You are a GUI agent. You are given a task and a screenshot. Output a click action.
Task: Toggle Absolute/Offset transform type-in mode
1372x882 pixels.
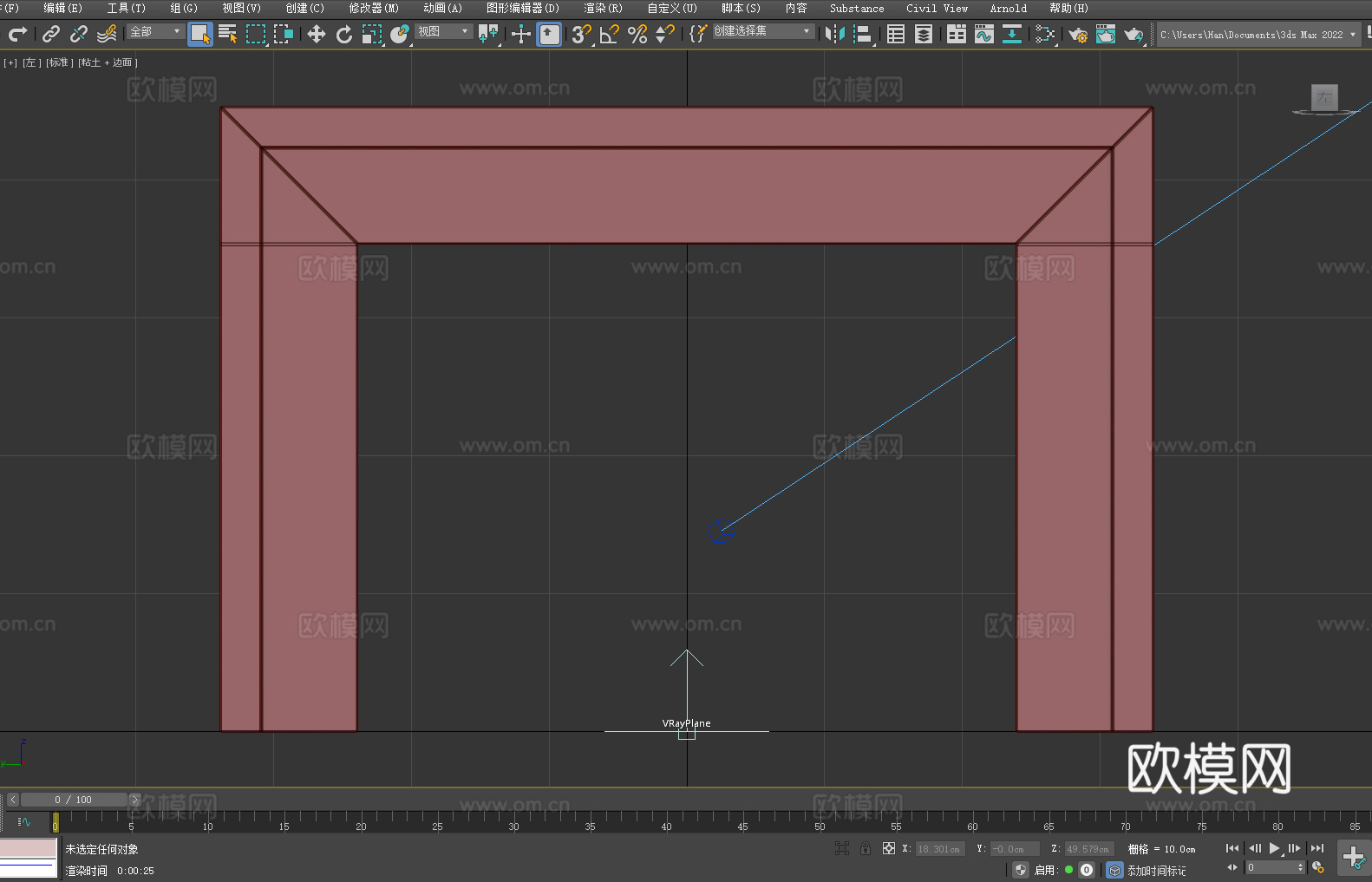[x=889, y=848]
